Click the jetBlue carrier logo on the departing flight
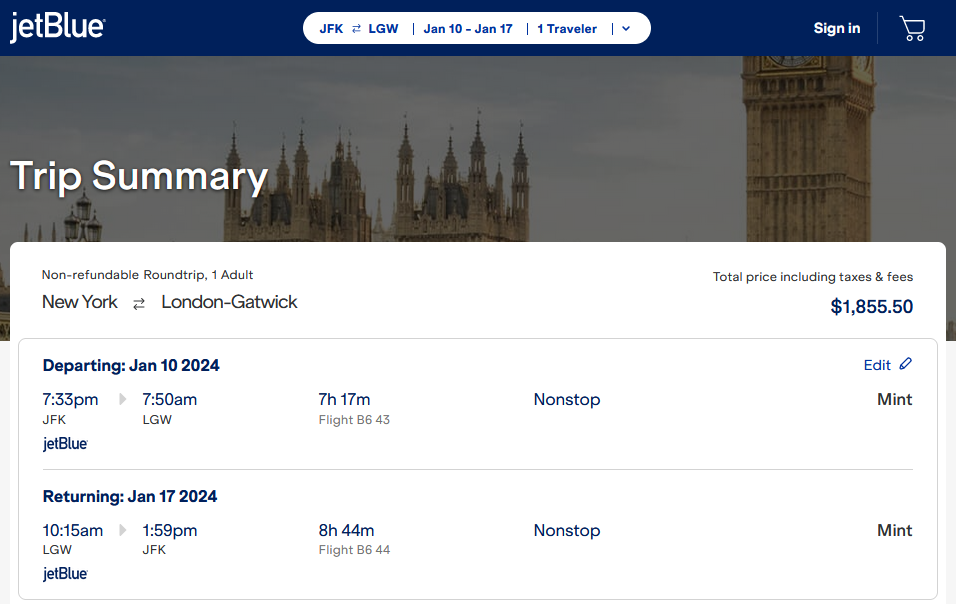This screenshot has width=956, height=604. click(64, 443)
